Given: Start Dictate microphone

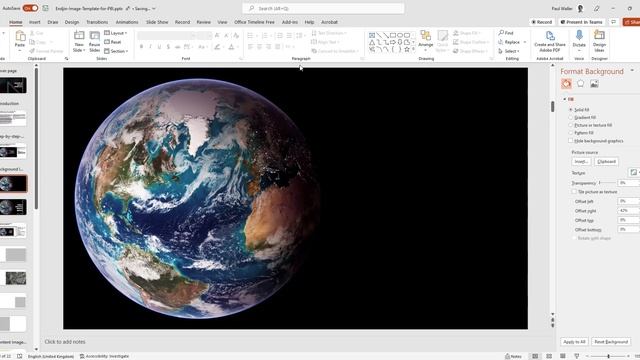Looking at the screenshot, I should tap(579, 39).
